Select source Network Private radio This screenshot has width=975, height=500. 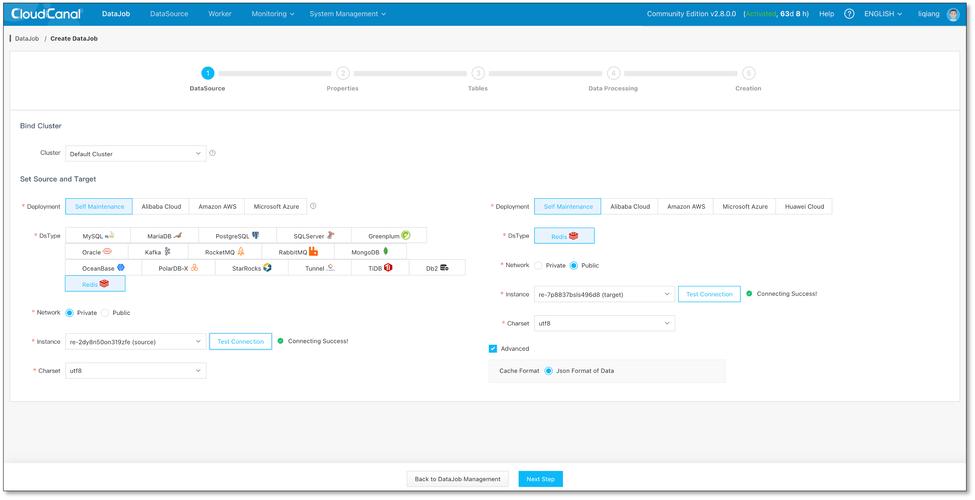(x=70, y=313)
